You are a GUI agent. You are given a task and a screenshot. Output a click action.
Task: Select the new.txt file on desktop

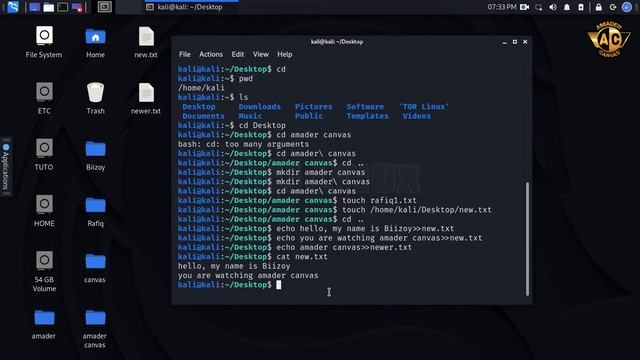click(146, 42)
